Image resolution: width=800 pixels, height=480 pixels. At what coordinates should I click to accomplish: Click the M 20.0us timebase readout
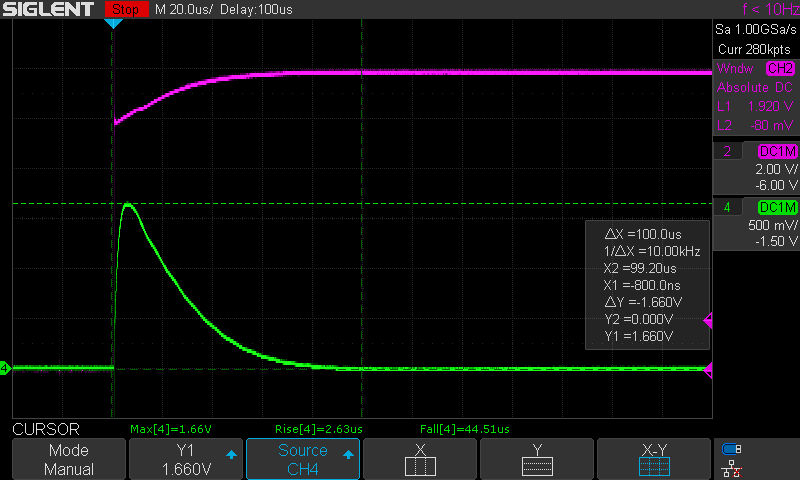(184, 10)
